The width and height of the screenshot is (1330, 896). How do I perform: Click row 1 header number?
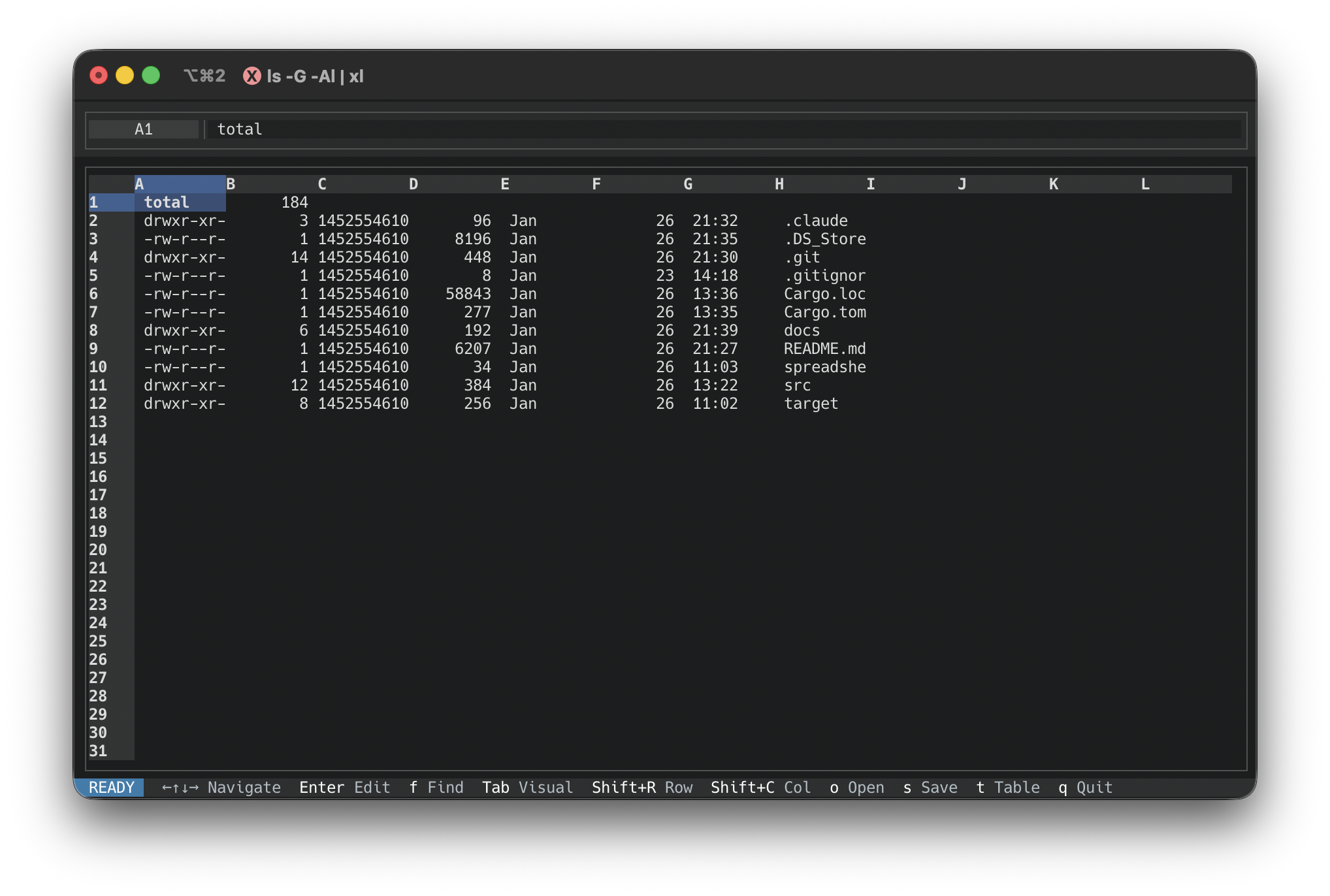tap(111, 202)
